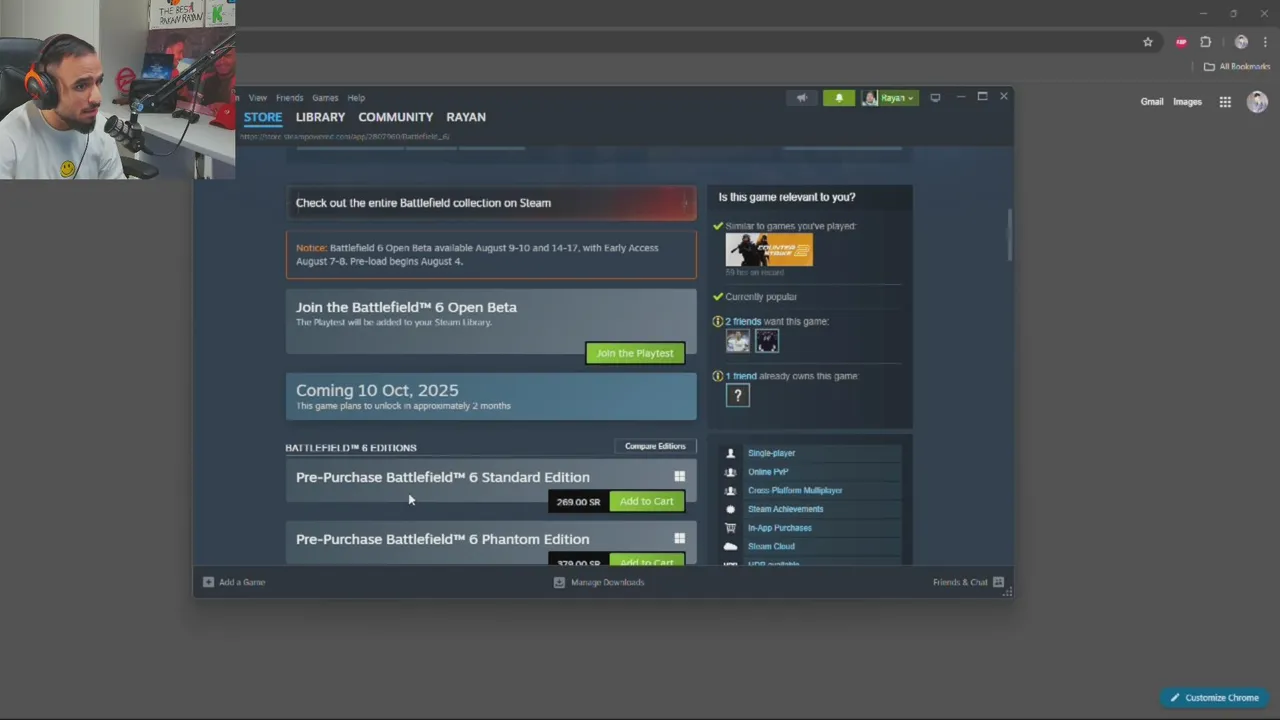Screen dimensions: 1280x720
Task: Open Gmail link in Chrome window
Action: point(1152,102)
